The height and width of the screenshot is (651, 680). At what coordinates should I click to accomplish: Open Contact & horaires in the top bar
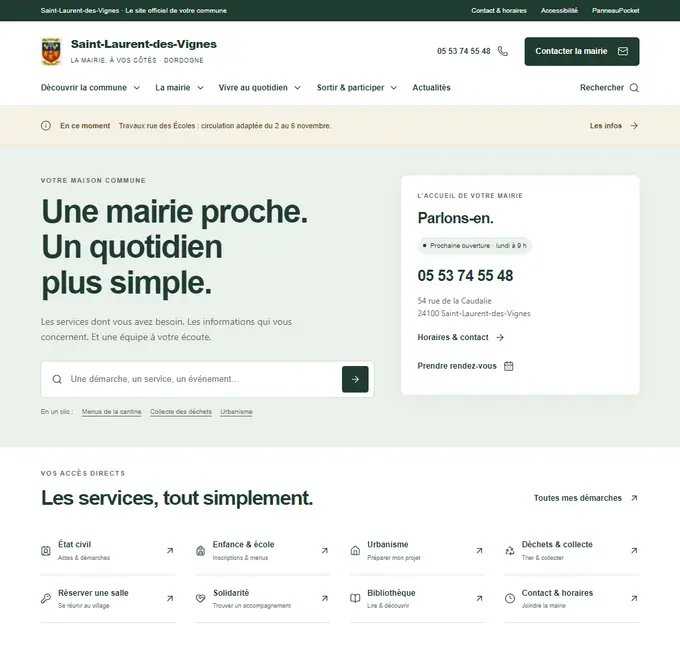click(499, 10)
